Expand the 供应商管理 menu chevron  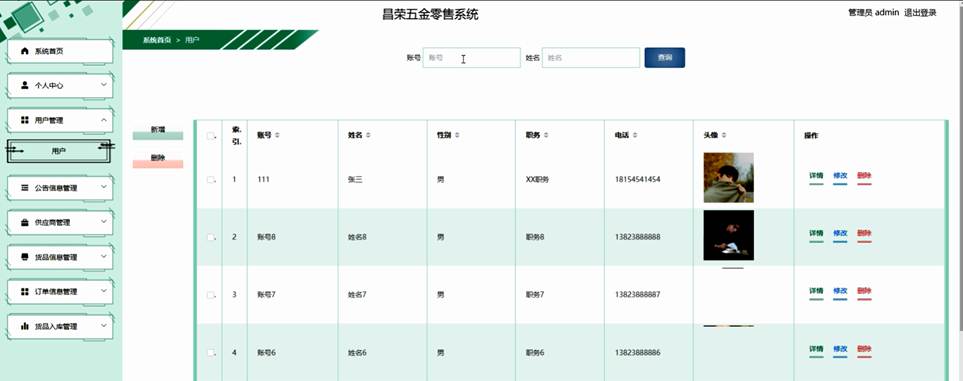point(103,222)
